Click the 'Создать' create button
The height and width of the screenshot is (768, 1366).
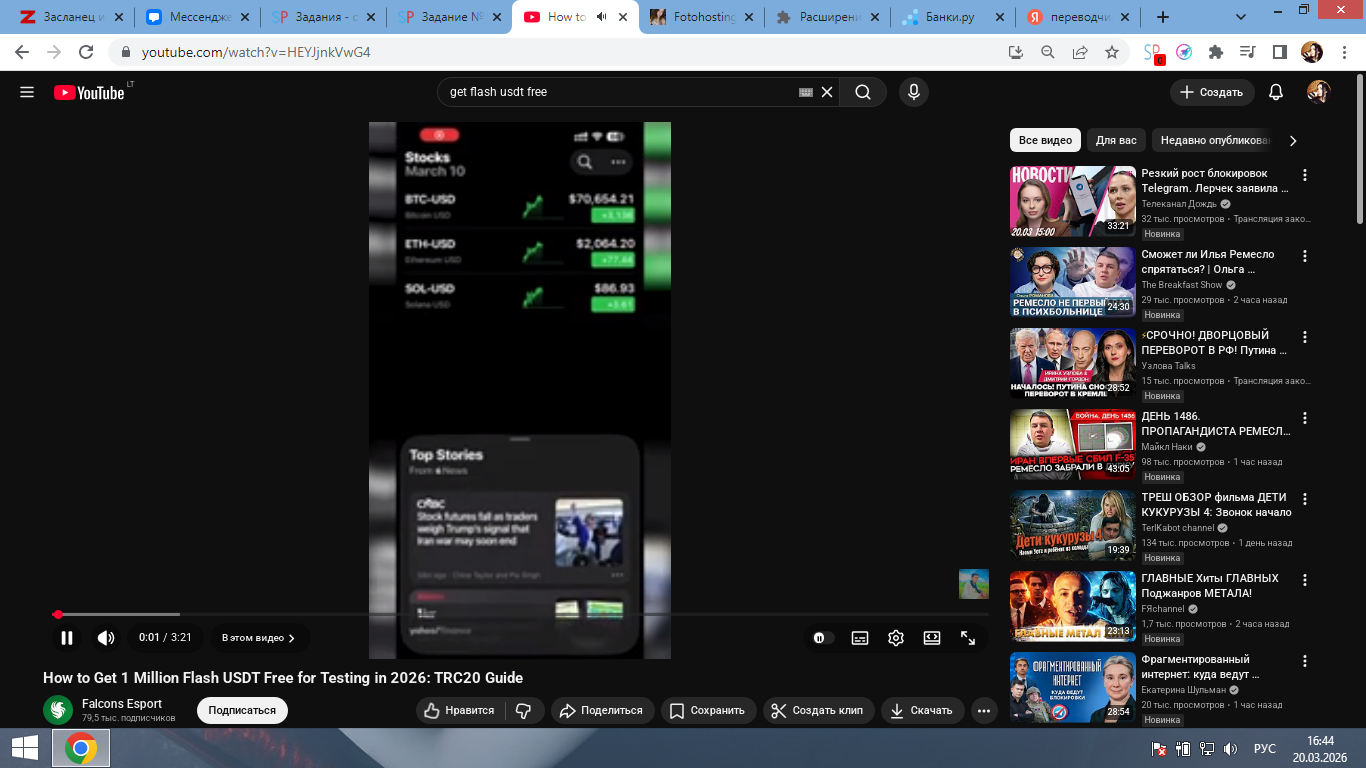(x=1212, y=92)
